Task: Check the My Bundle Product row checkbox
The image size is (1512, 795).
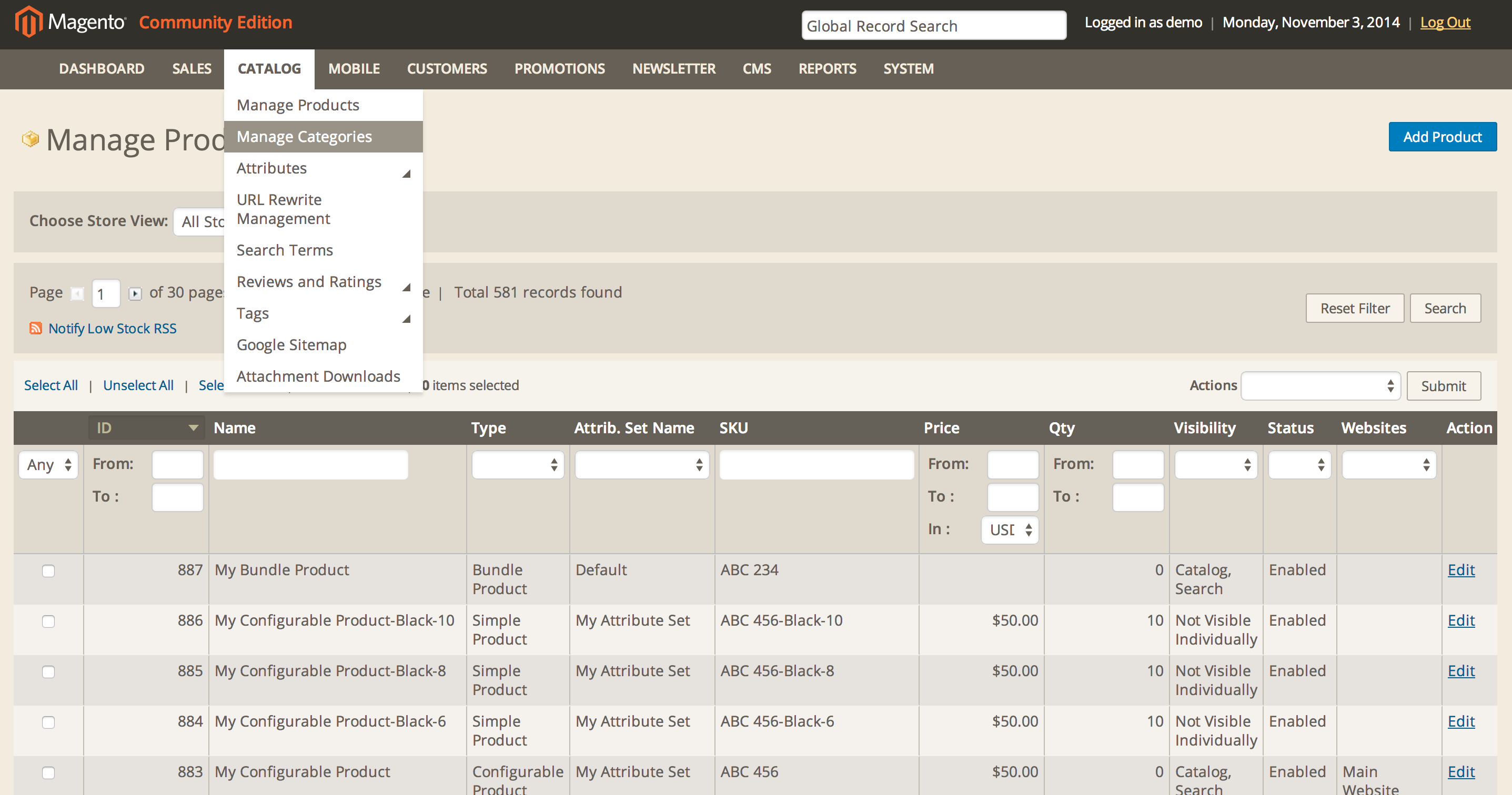Action: (x=48, y=571)
